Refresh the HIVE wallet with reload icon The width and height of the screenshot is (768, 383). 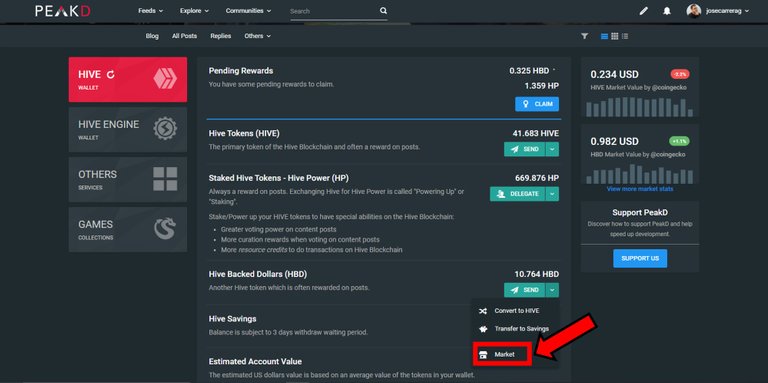pyautogui.click(x=111, y=74)
